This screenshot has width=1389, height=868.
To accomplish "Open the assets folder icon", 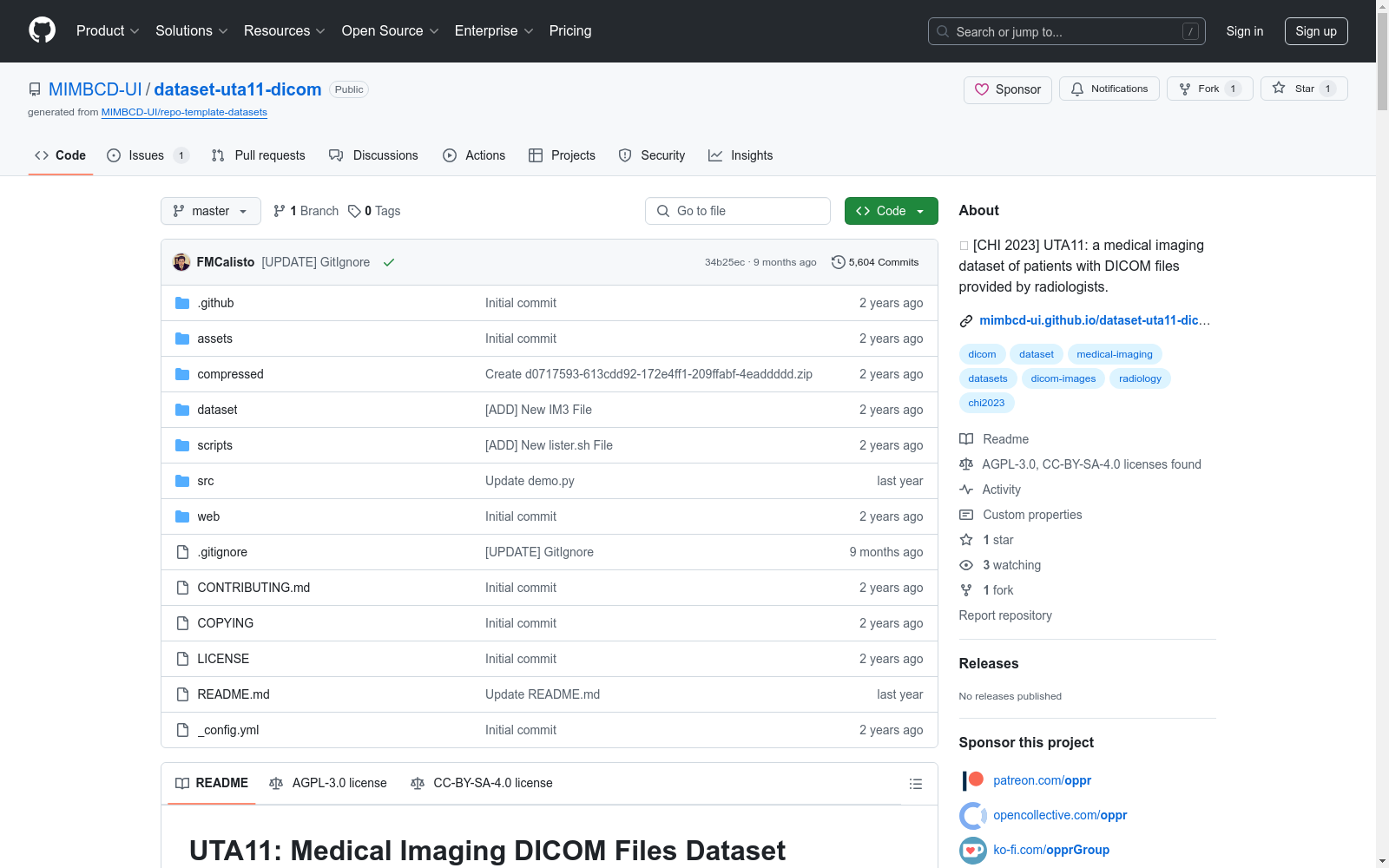I will pos(182,339).
